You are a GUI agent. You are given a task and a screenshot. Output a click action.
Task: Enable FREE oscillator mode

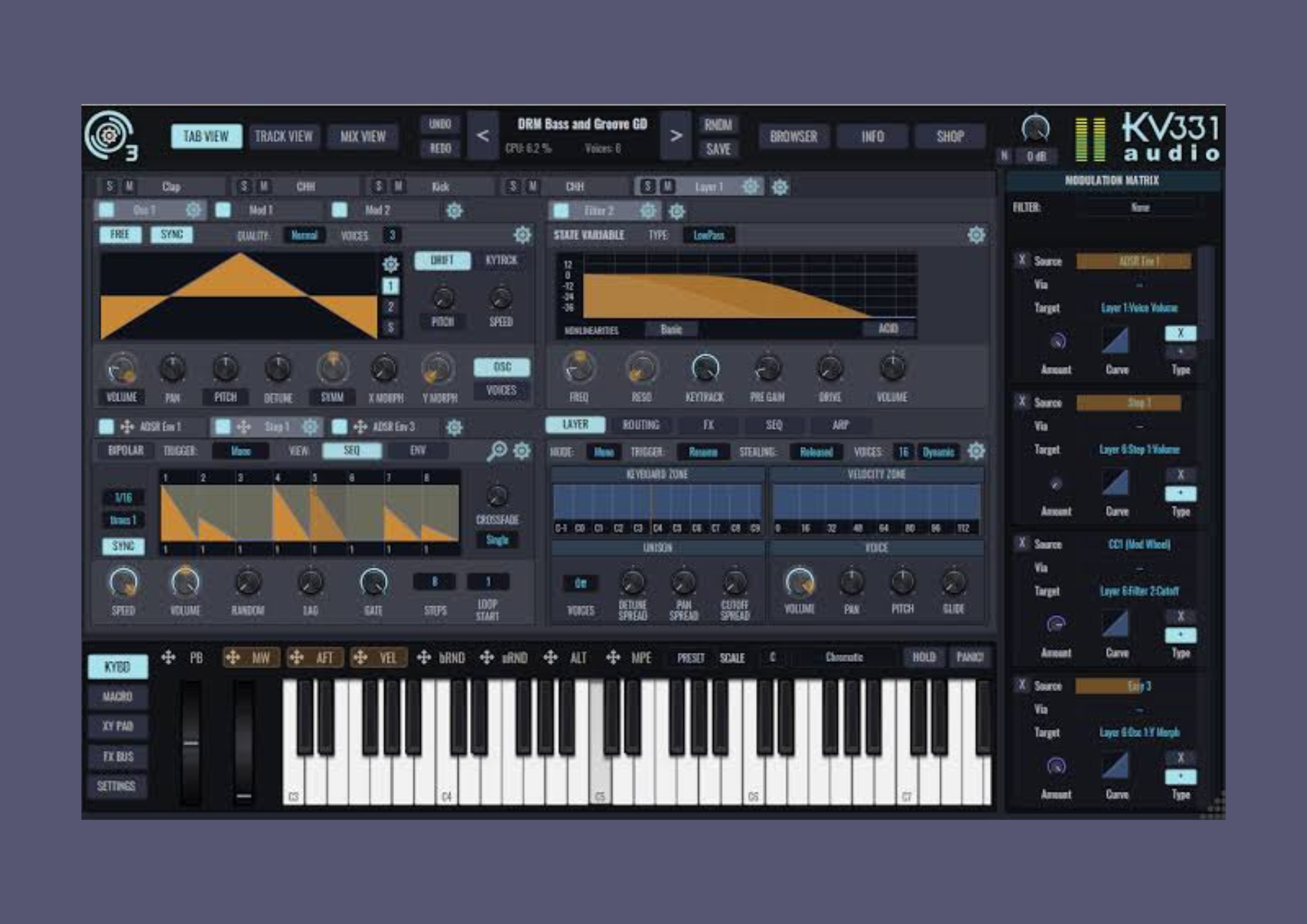point(120,235)
